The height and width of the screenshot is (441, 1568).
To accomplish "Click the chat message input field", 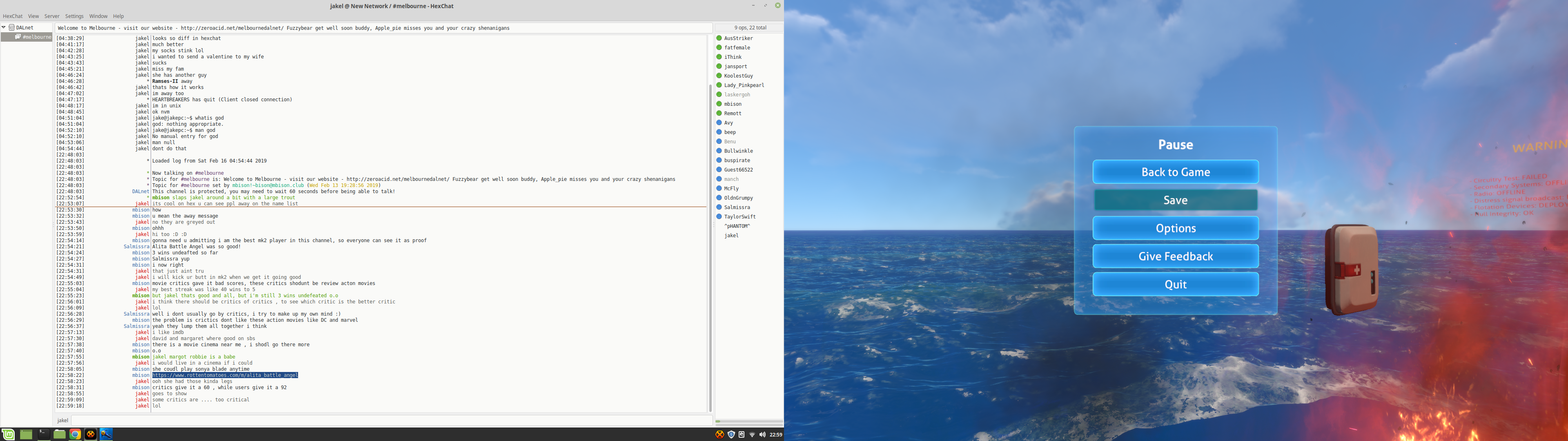I will click(x=392, y=420).
